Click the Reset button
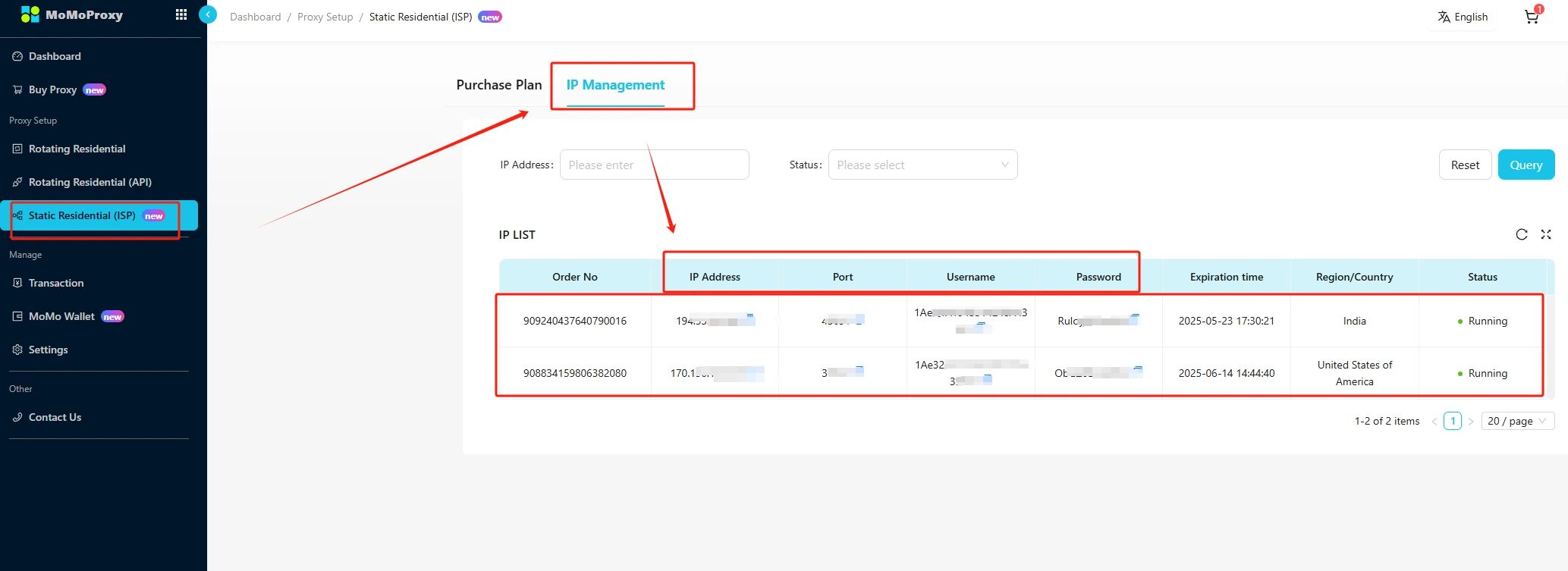This screenshot has height=571, width=1568. tap(1465, 165)
